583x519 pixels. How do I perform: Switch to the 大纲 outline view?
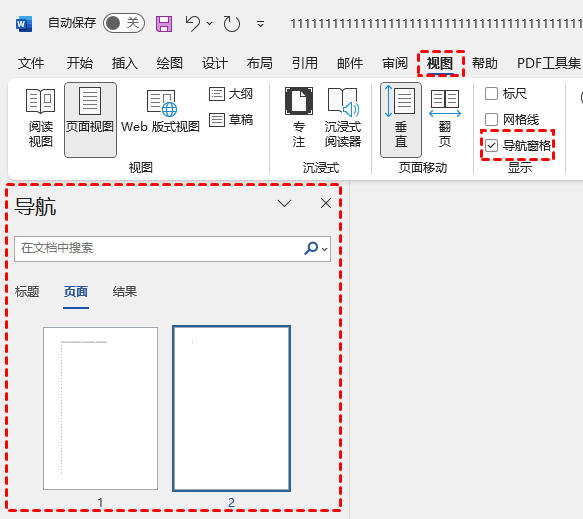[x=231, y=94]
